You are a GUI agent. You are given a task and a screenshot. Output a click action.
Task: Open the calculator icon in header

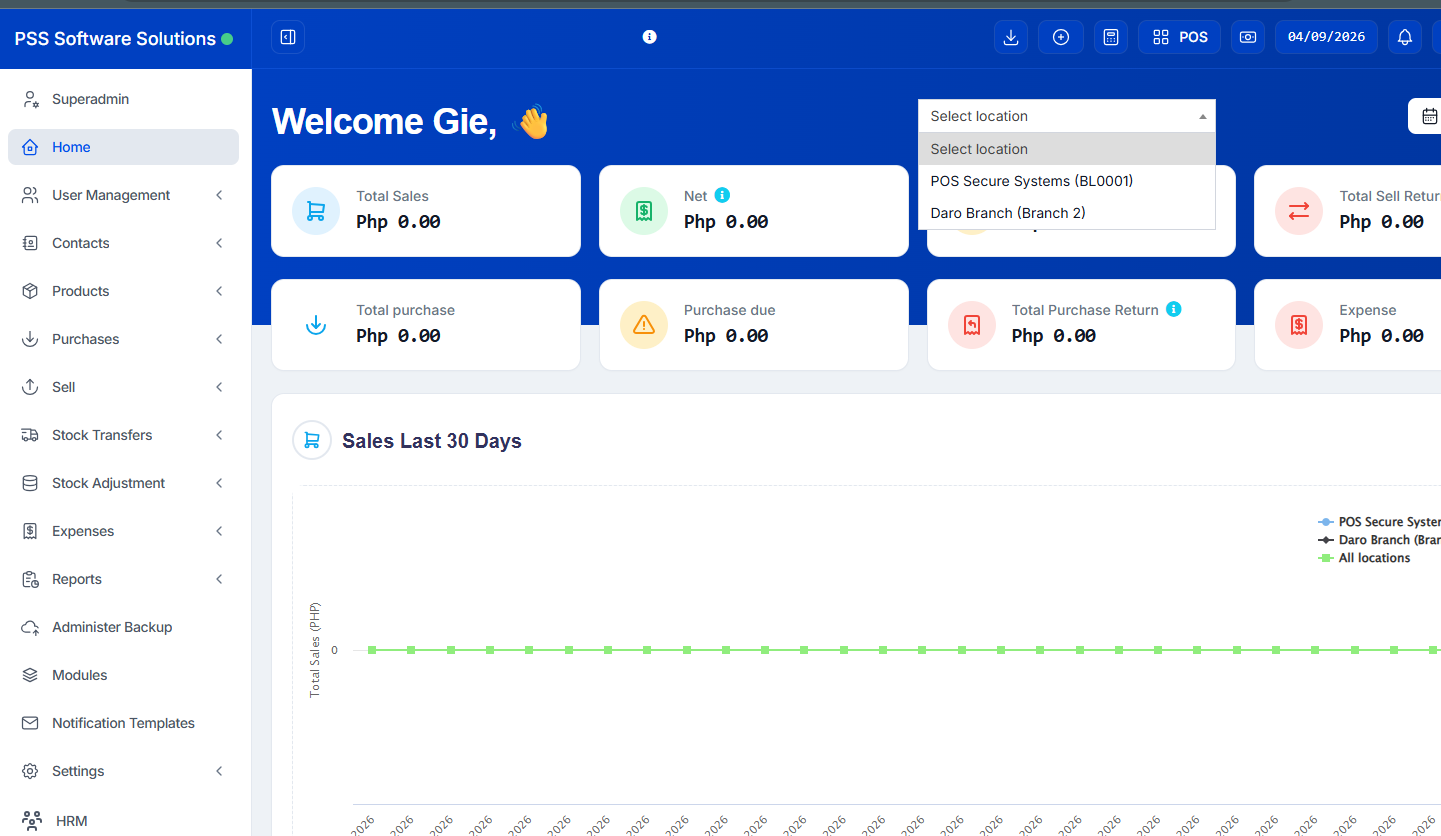(1110, 37)
